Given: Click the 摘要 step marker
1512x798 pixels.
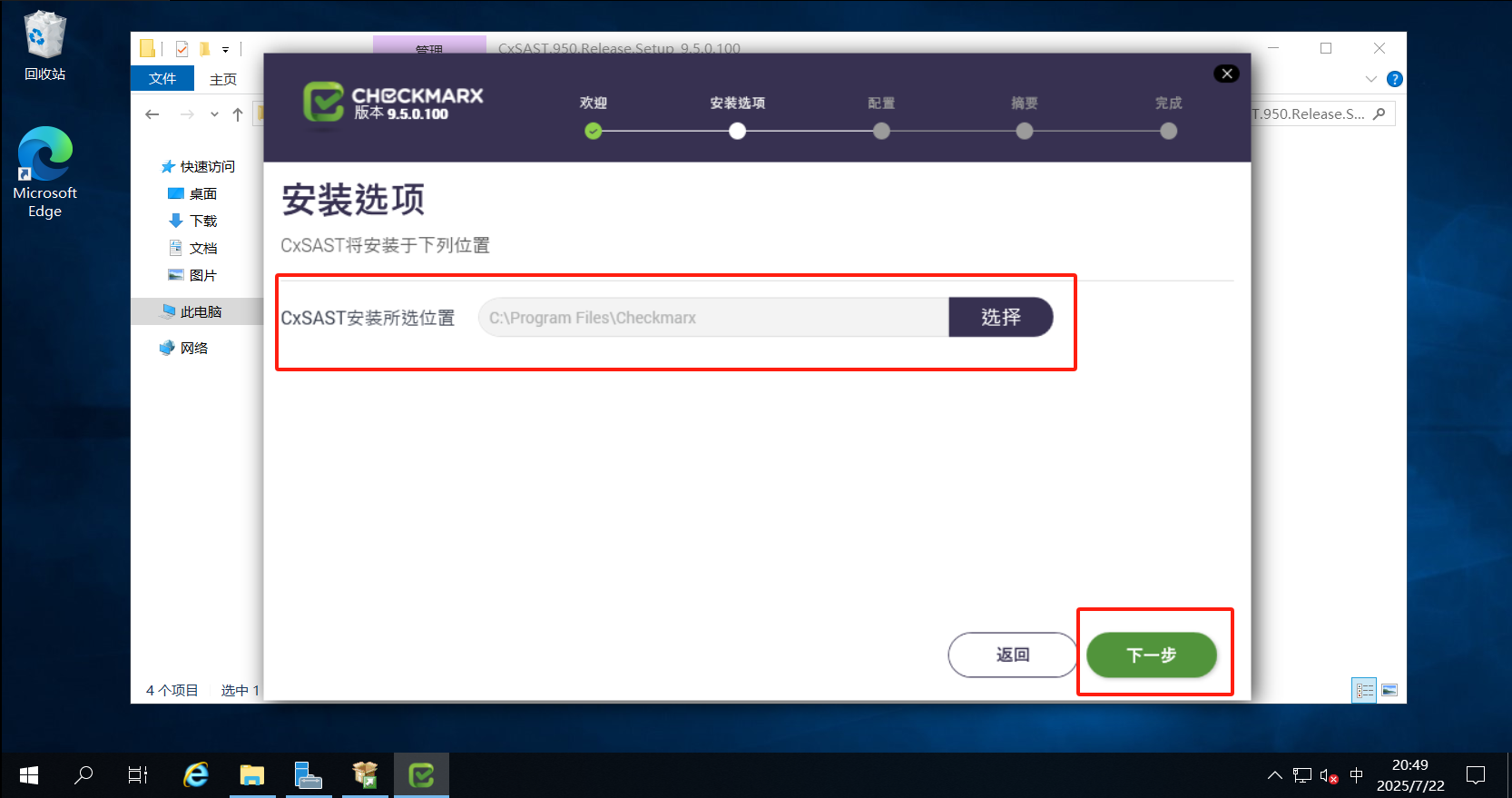Looking at the screenshot, I should 1025,132.
